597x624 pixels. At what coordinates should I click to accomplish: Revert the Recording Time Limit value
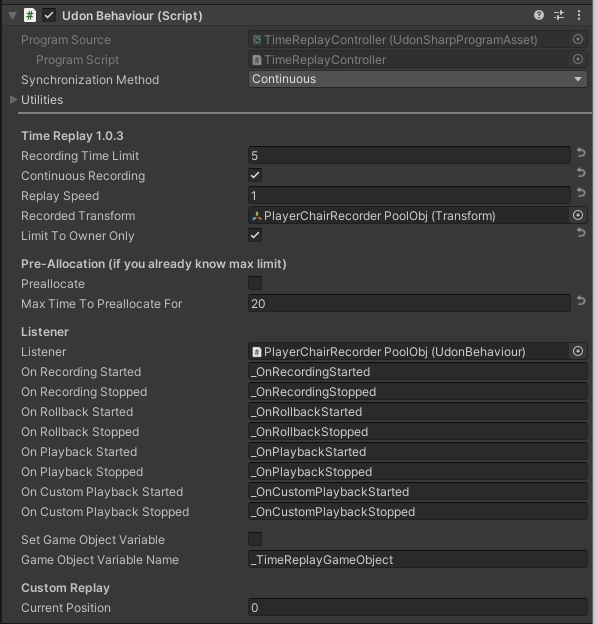(x=581, y=152)
